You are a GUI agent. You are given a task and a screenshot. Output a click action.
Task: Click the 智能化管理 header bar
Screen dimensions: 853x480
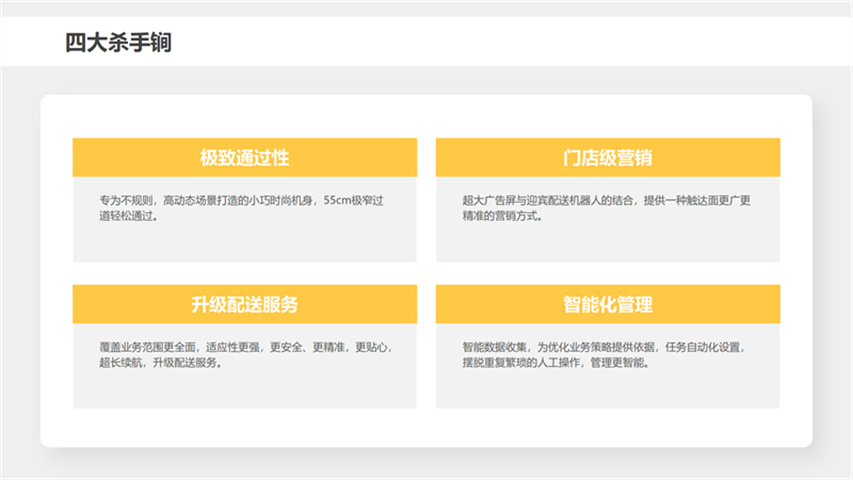[x=607, y=304]
